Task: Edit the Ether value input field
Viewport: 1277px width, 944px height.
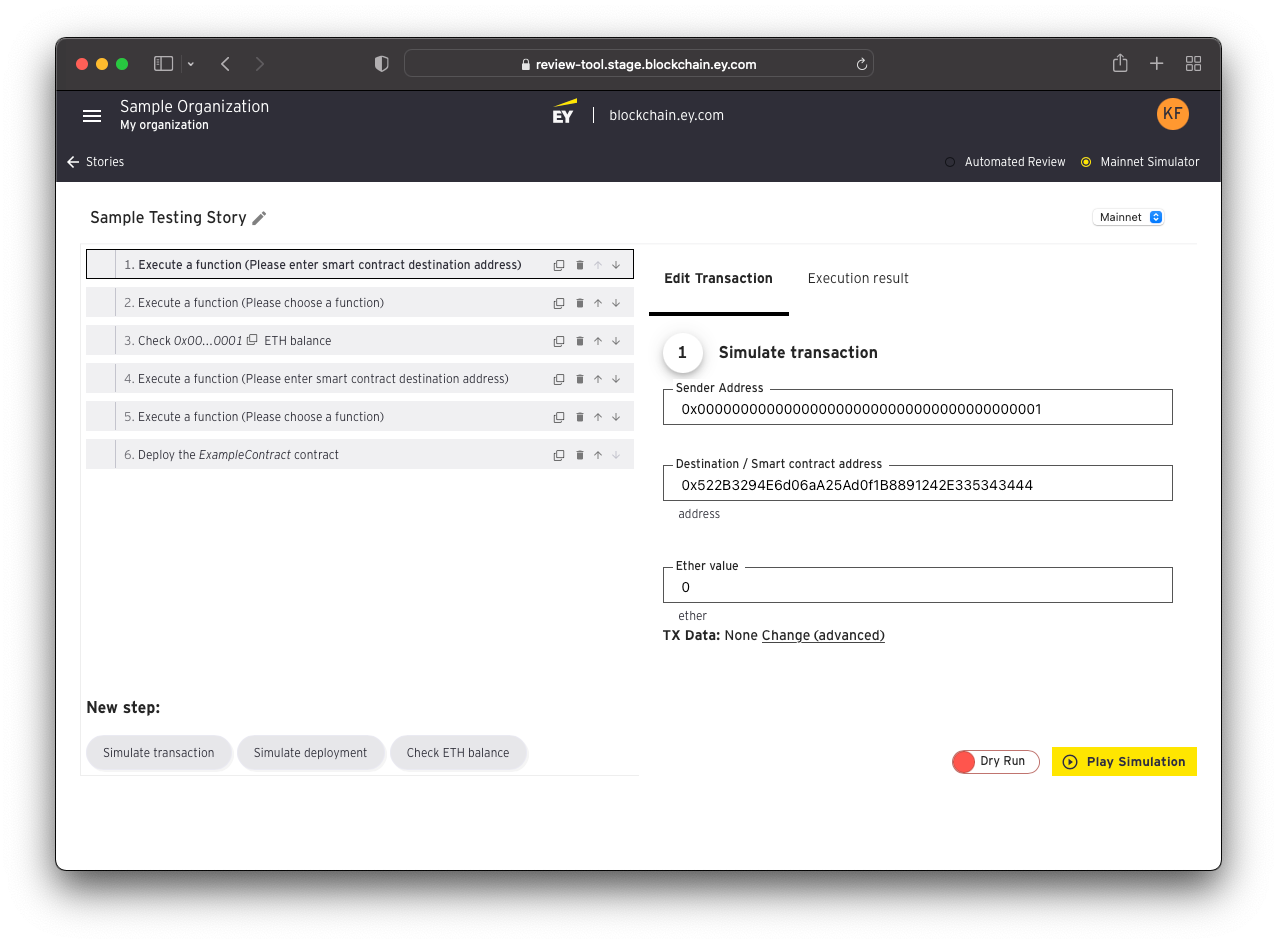Action: point(917,585)
